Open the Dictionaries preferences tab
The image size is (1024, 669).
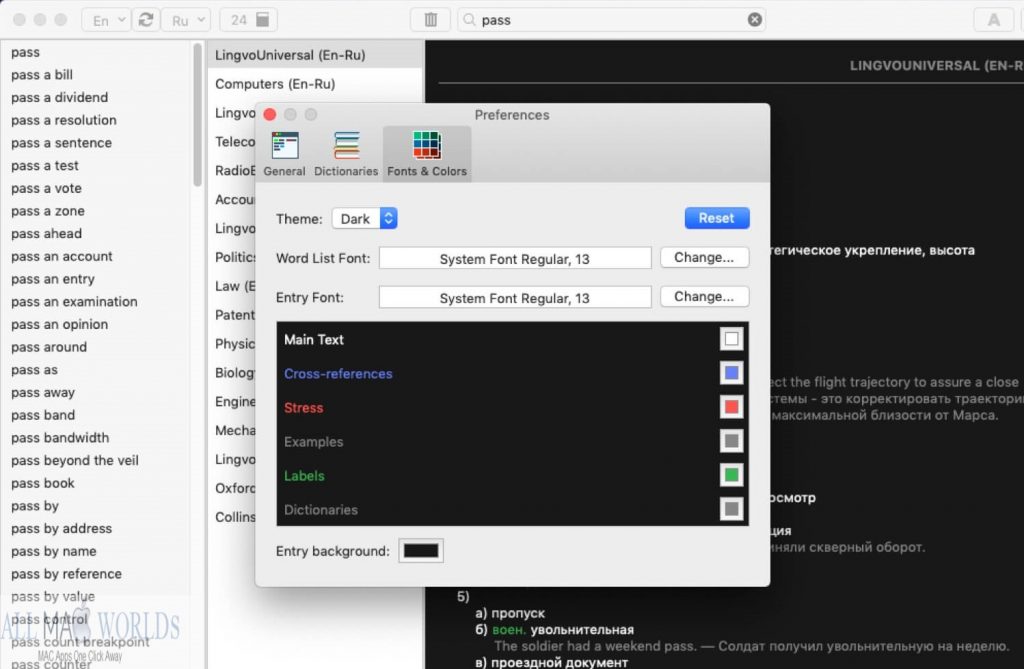pos(346,154)
